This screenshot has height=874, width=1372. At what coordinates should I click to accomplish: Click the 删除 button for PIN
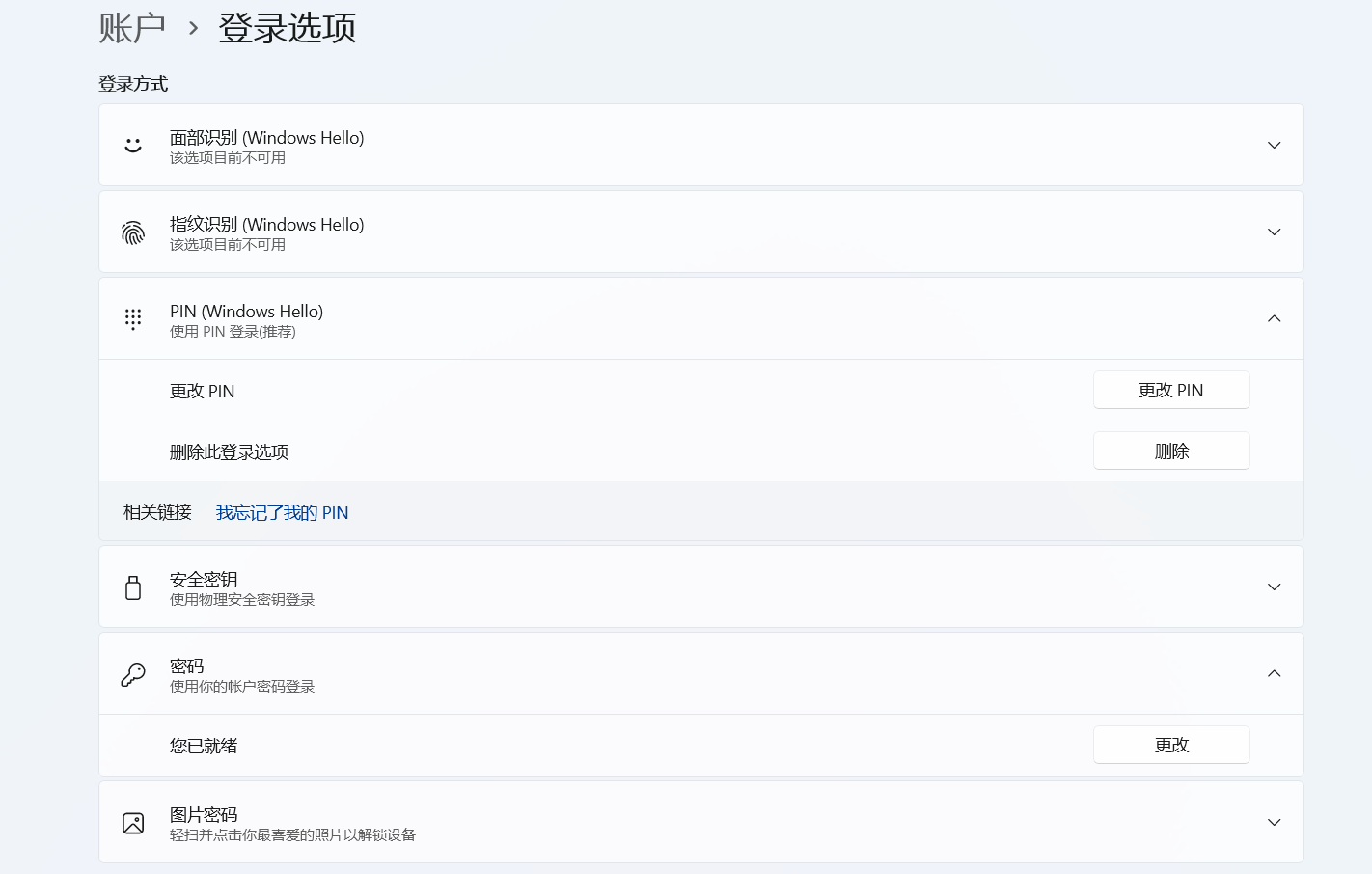point(1171,451)
